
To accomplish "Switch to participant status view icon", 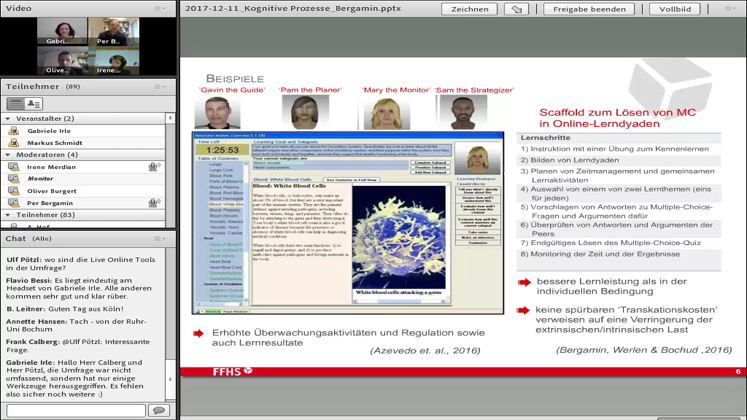I will click(x=34, y=104).
